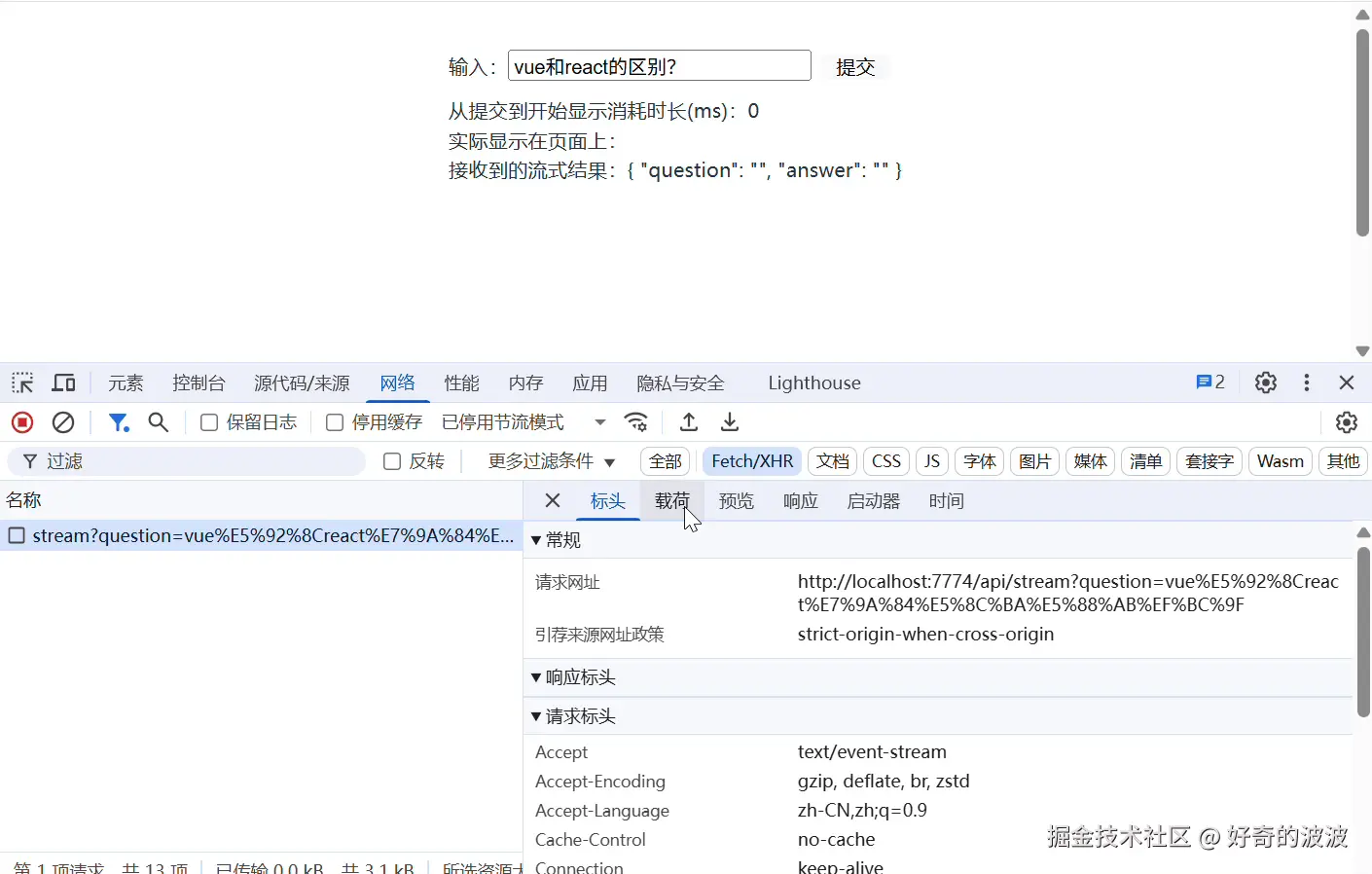The height and width of the screenshot is (874, 1372).
Task: Export HAR file download icon
Action: click(x=730, y=422)
